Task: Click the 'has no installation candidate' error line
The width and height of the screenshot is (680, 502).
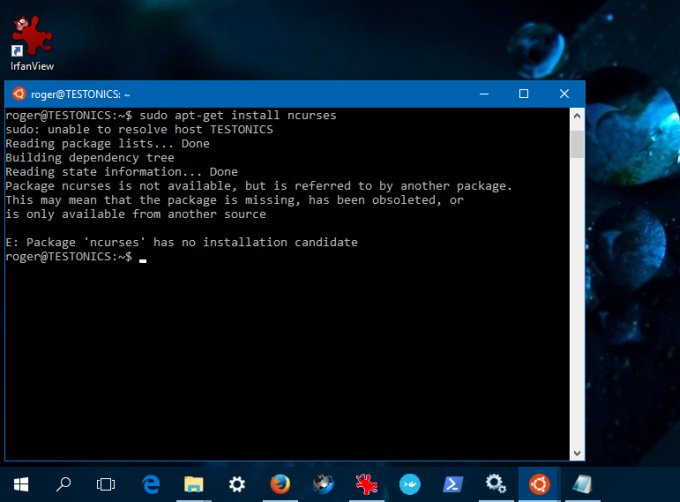Action: pyautogui.click(x=182, y=242)
